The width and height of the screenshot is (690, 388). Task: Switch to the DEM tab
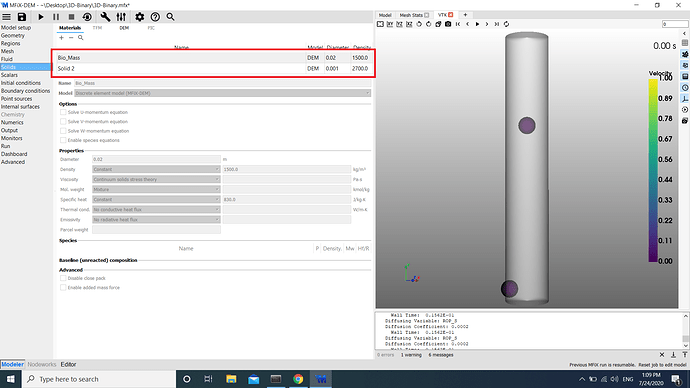(124, 28)
